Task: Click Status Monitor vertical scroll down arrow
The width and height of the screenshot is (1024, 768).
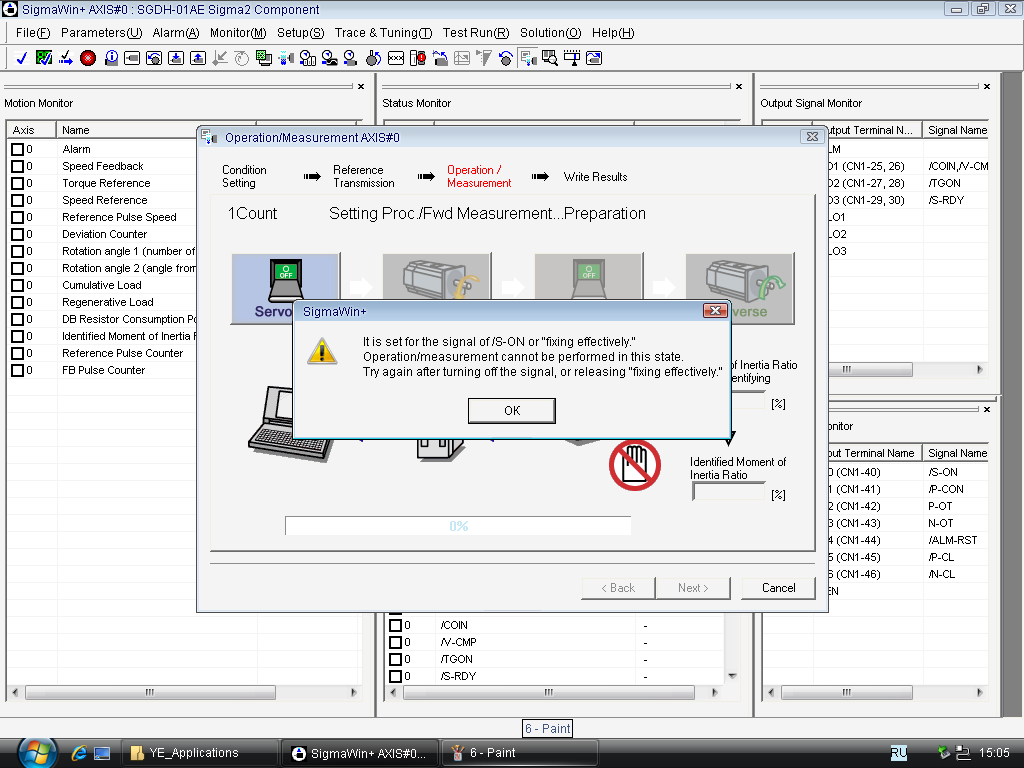Action: (x=732, y=677)
